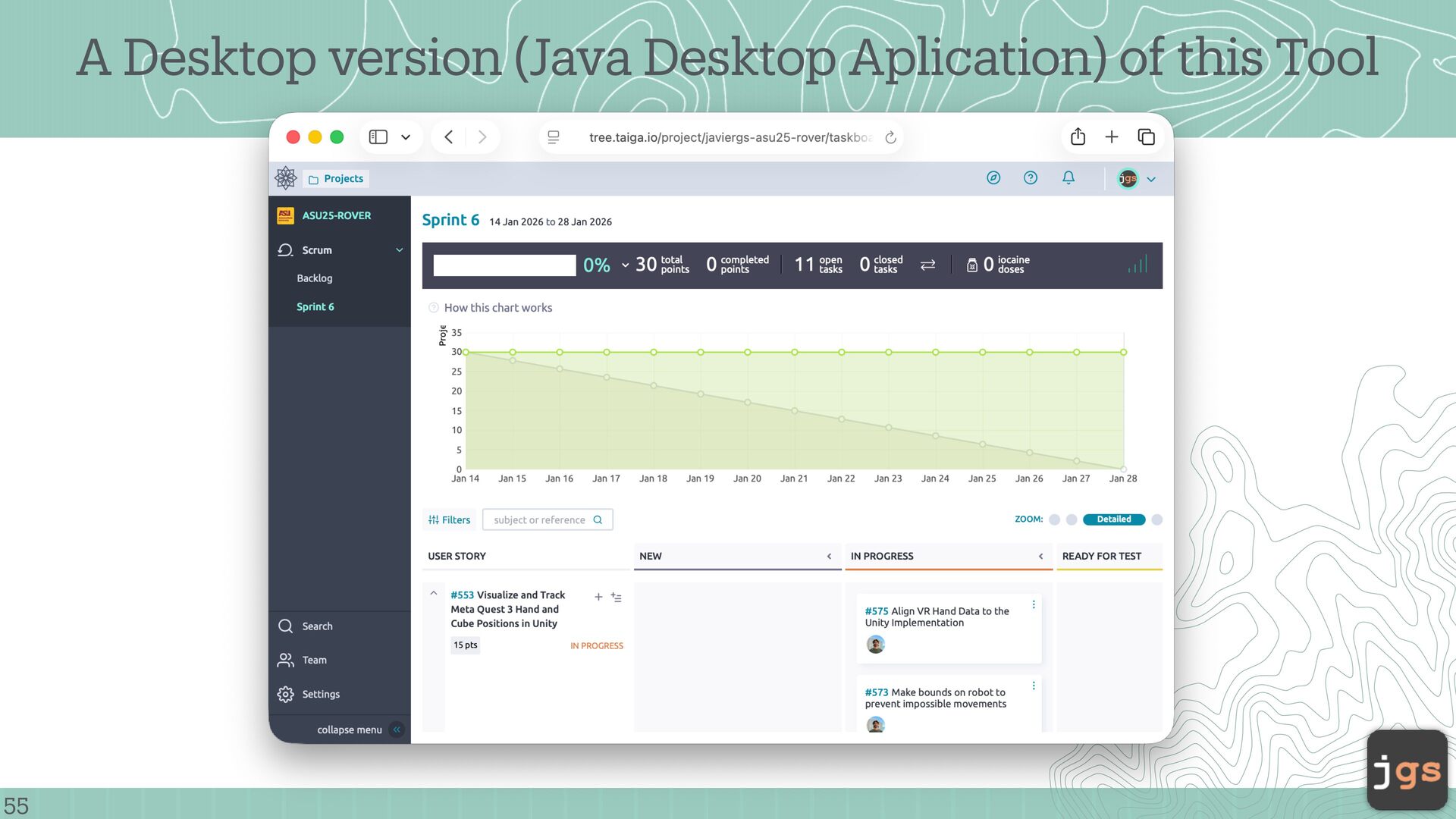Click bulk add tasks icon for #553
1456x819 pixels.
pos(617,598)
